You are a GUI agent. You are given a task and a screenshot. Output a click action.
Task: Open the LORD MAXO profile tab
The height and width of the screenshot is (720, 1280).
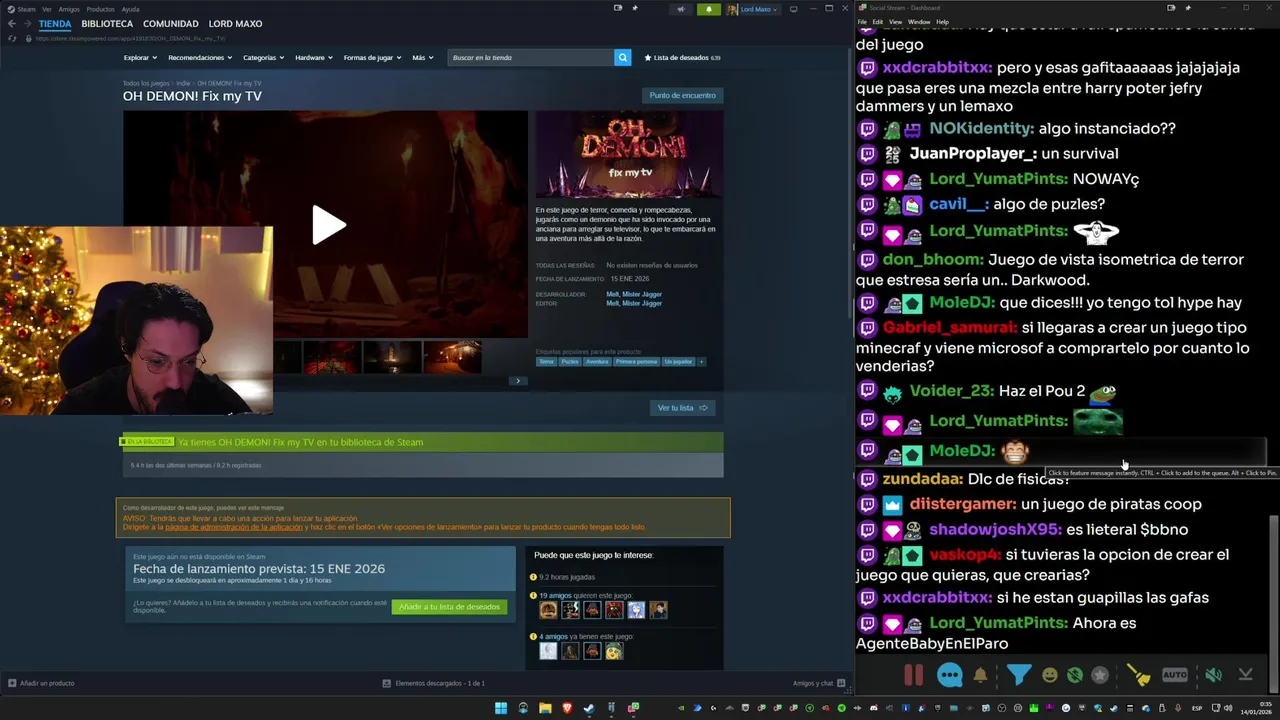[x=235, y=24]
